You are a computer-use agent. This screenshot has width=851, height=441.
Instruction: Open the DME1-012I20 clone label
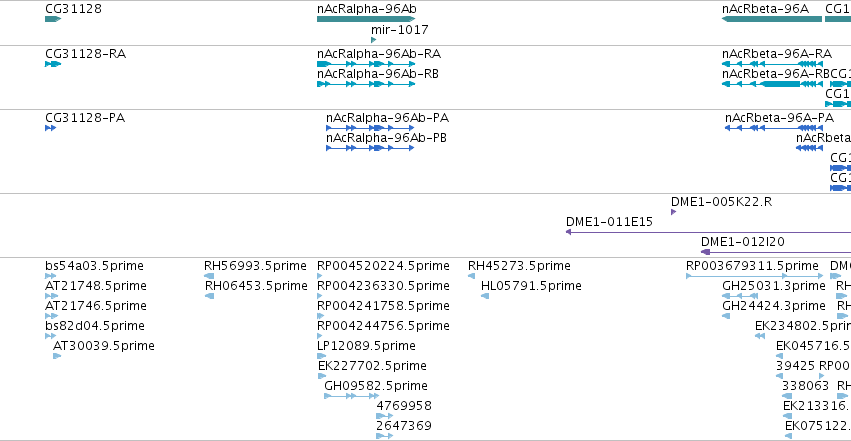742,242
